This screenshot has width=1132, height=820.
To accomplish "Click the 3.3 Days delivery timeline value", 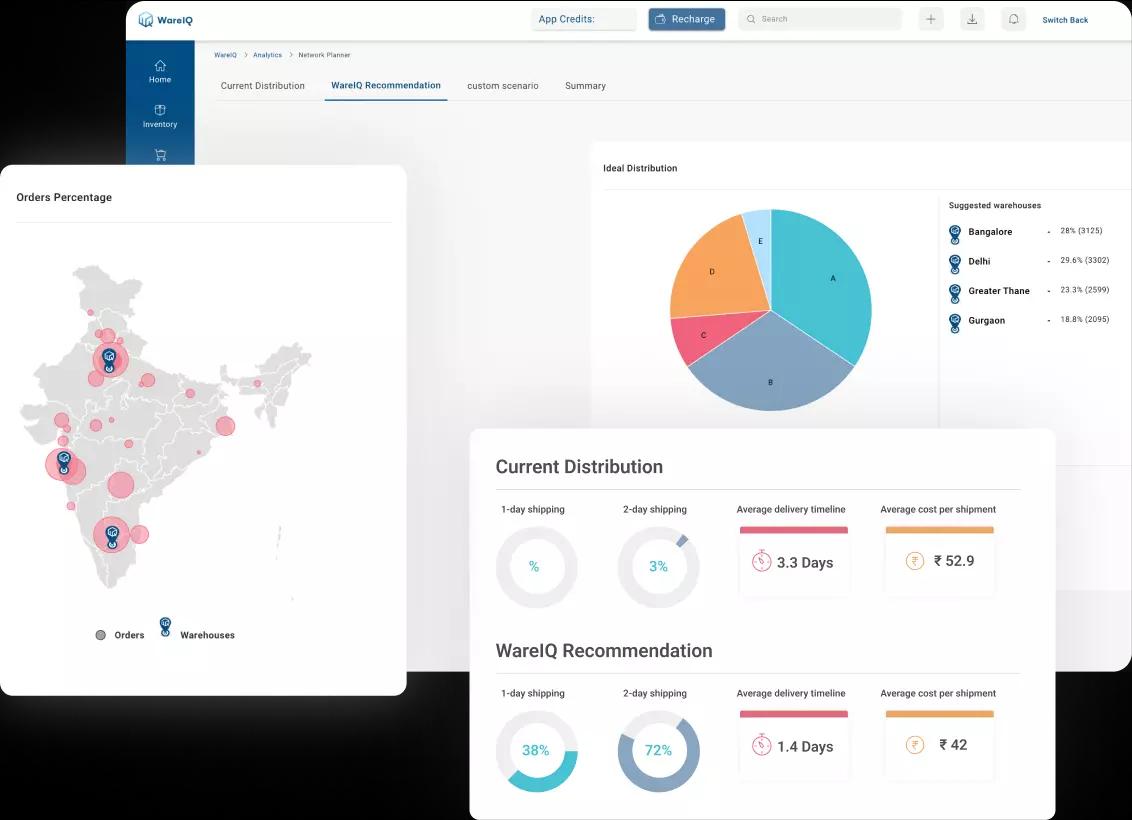I will coord(805,563).
